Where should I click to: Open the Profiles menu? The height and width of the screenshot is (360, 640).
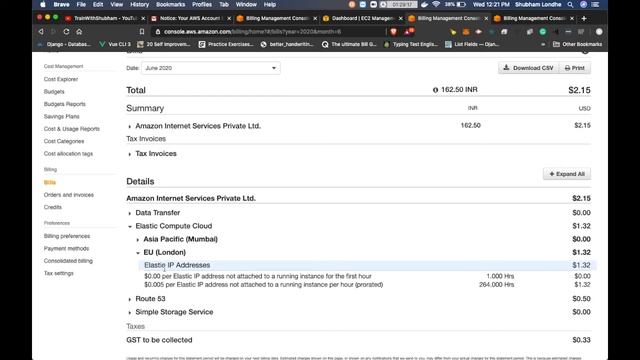(x=202, y=4)
